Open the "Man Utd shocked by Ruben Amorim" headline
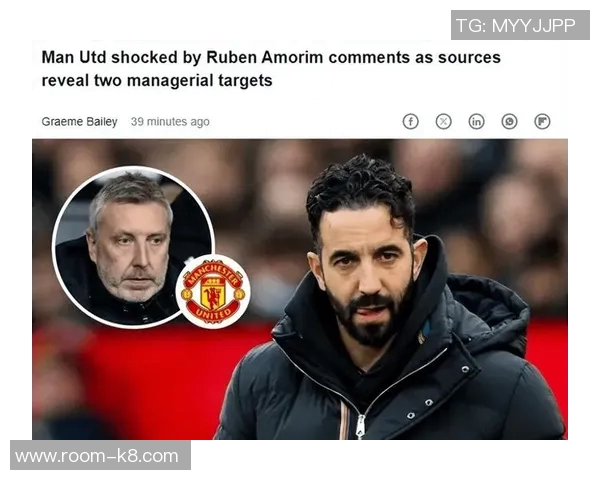Screen dimensions: 600x480 [x=271, y=69]
